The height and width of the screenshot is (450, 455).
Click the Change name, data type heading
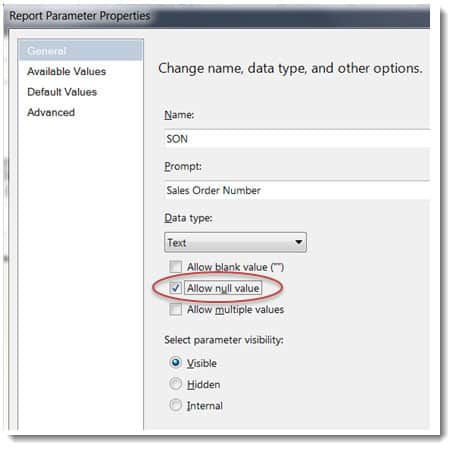click(290, 68)
